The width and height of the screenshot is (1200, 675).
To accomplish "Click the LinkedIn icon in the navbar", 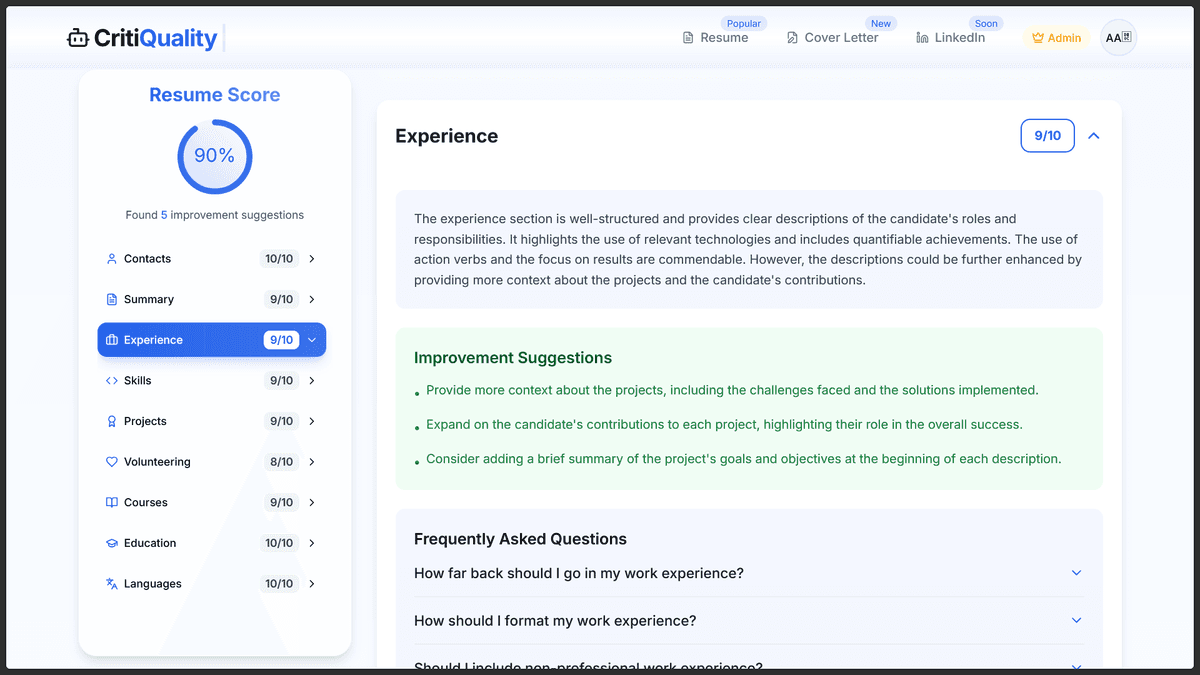I will click(x=922, y=38).
